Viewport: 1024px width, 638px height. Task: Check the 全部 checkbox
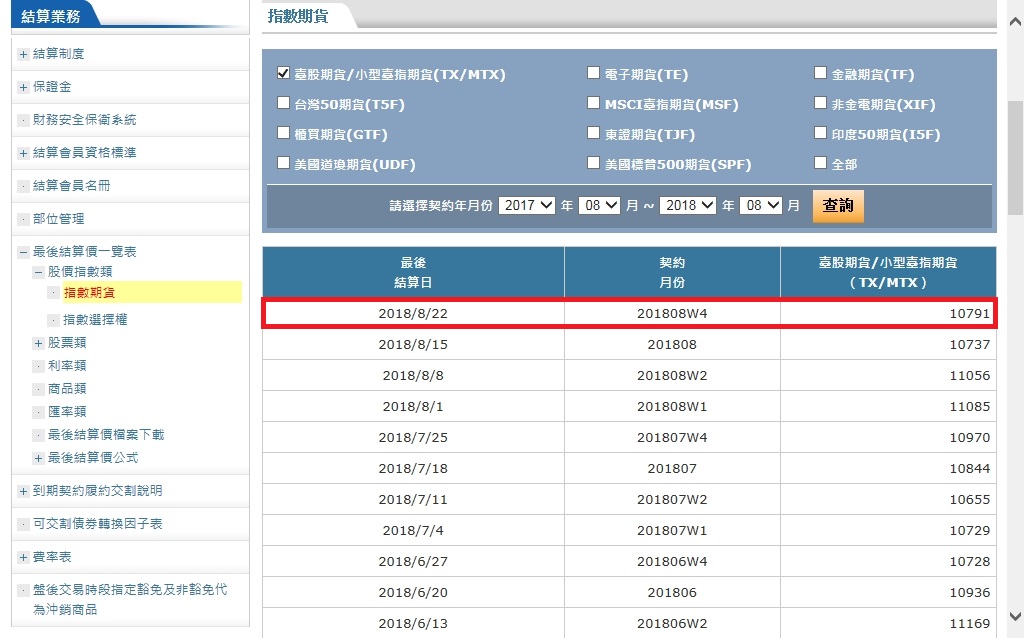click(820, 163)
